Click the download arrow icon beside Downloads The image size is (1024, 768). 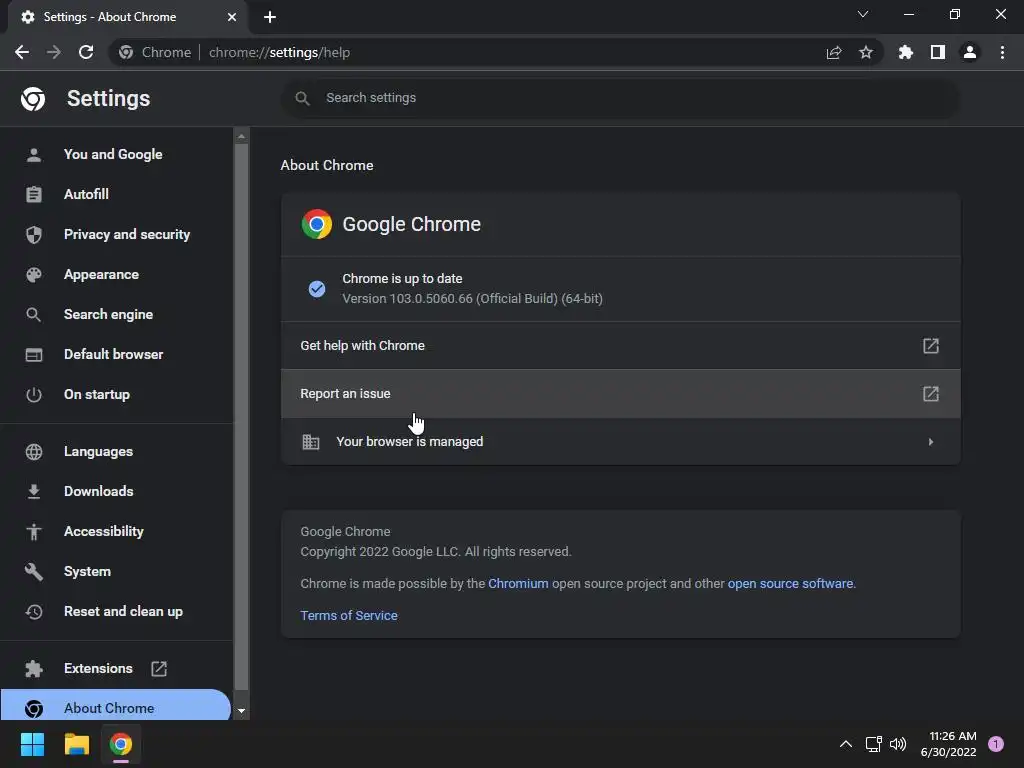click(33, 492)
